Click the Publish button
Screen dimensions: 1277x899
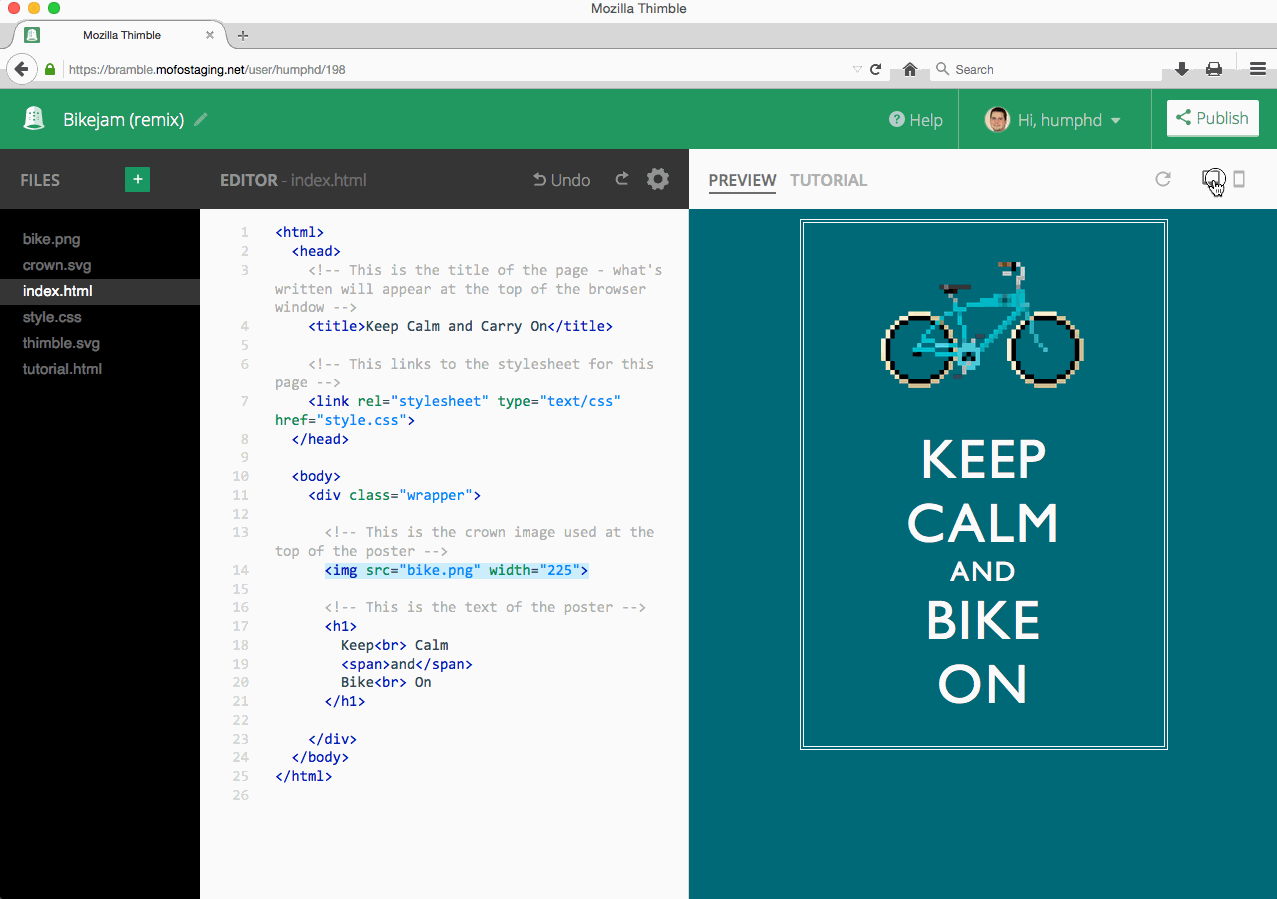[1212, 118]
